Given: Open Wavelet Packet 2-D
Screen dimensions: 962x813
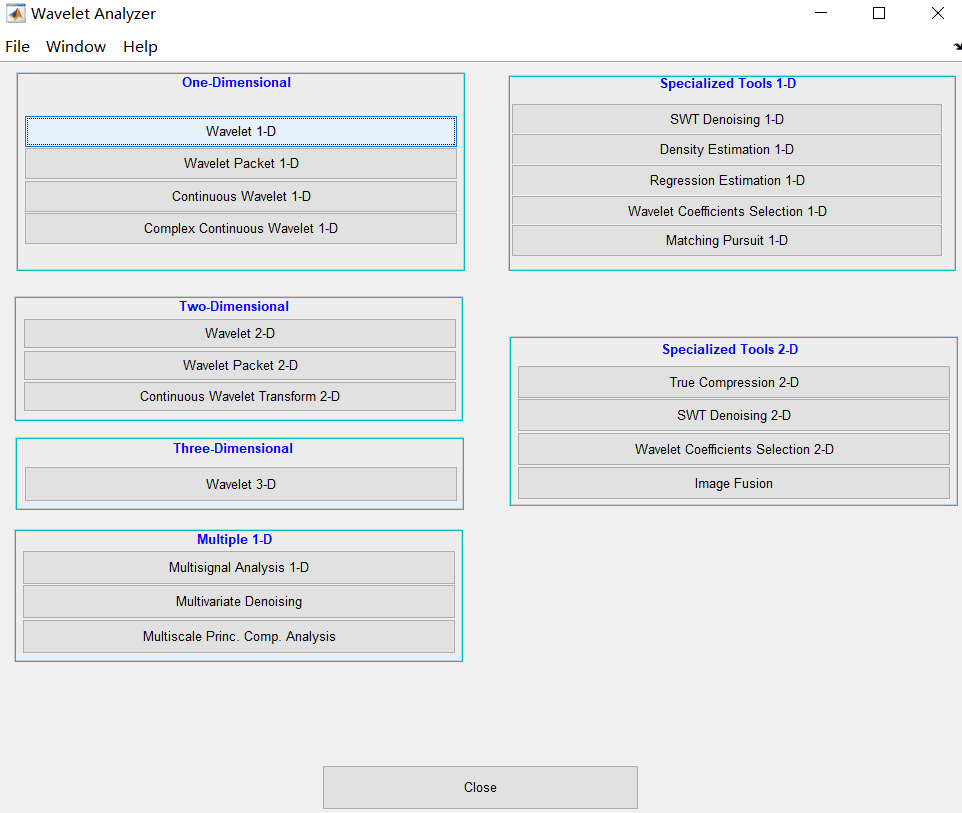Looking at the screenshot, I should tap(240, 365).
